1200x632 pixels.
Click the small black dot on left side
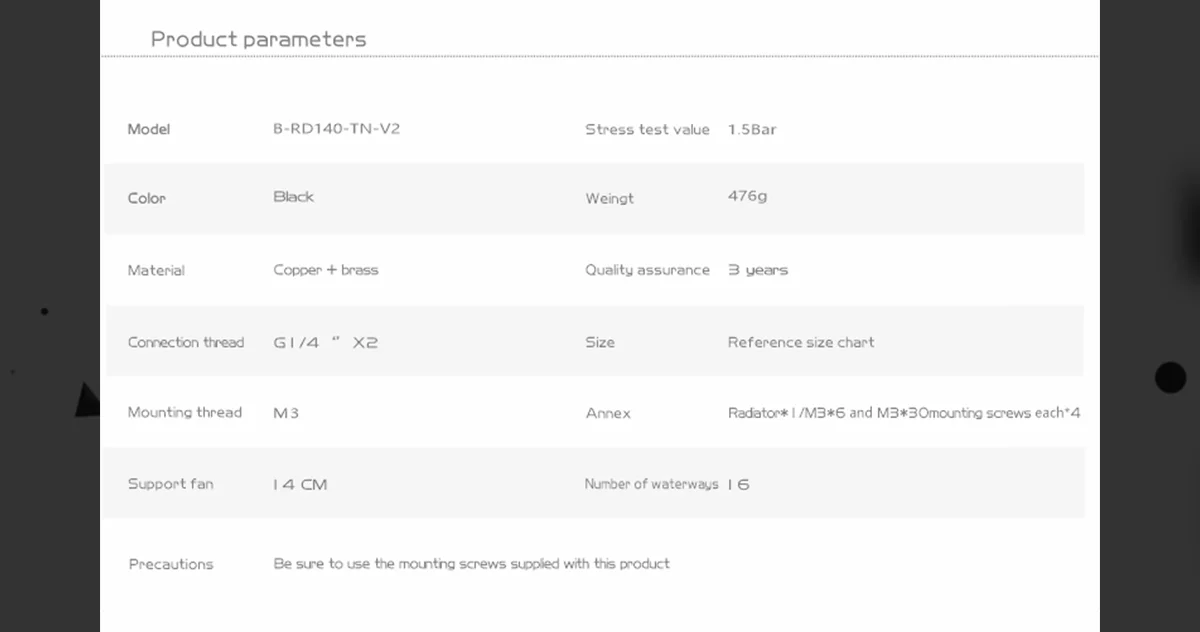pos(44,312)
